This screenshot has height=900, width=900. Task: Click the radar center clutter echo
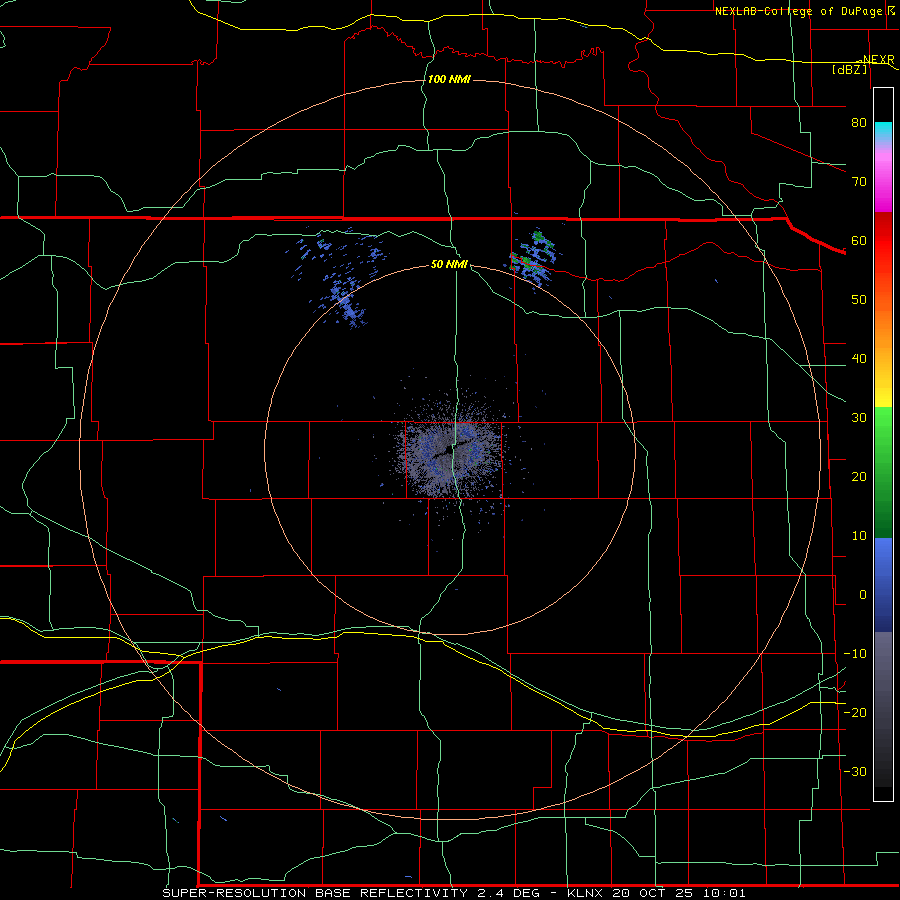click(451, 453)
